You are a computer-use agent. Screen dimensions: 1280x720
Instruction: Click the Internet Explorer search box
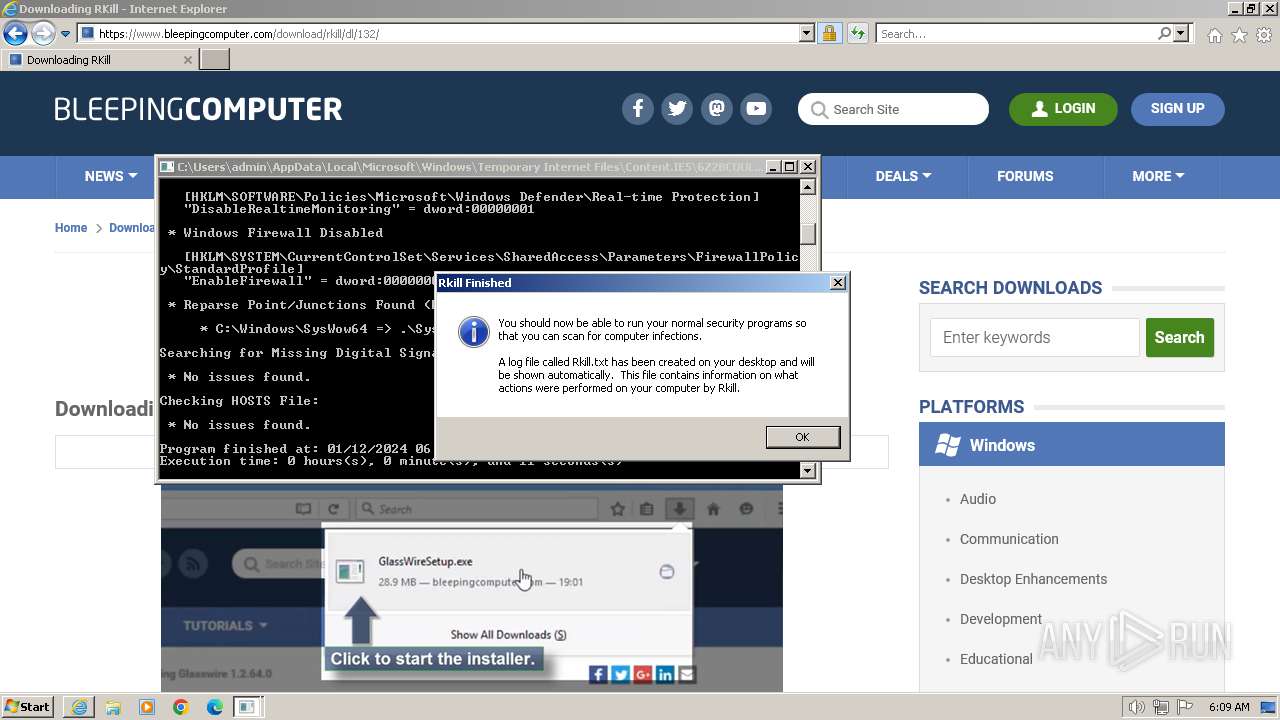coord(1017,34)
